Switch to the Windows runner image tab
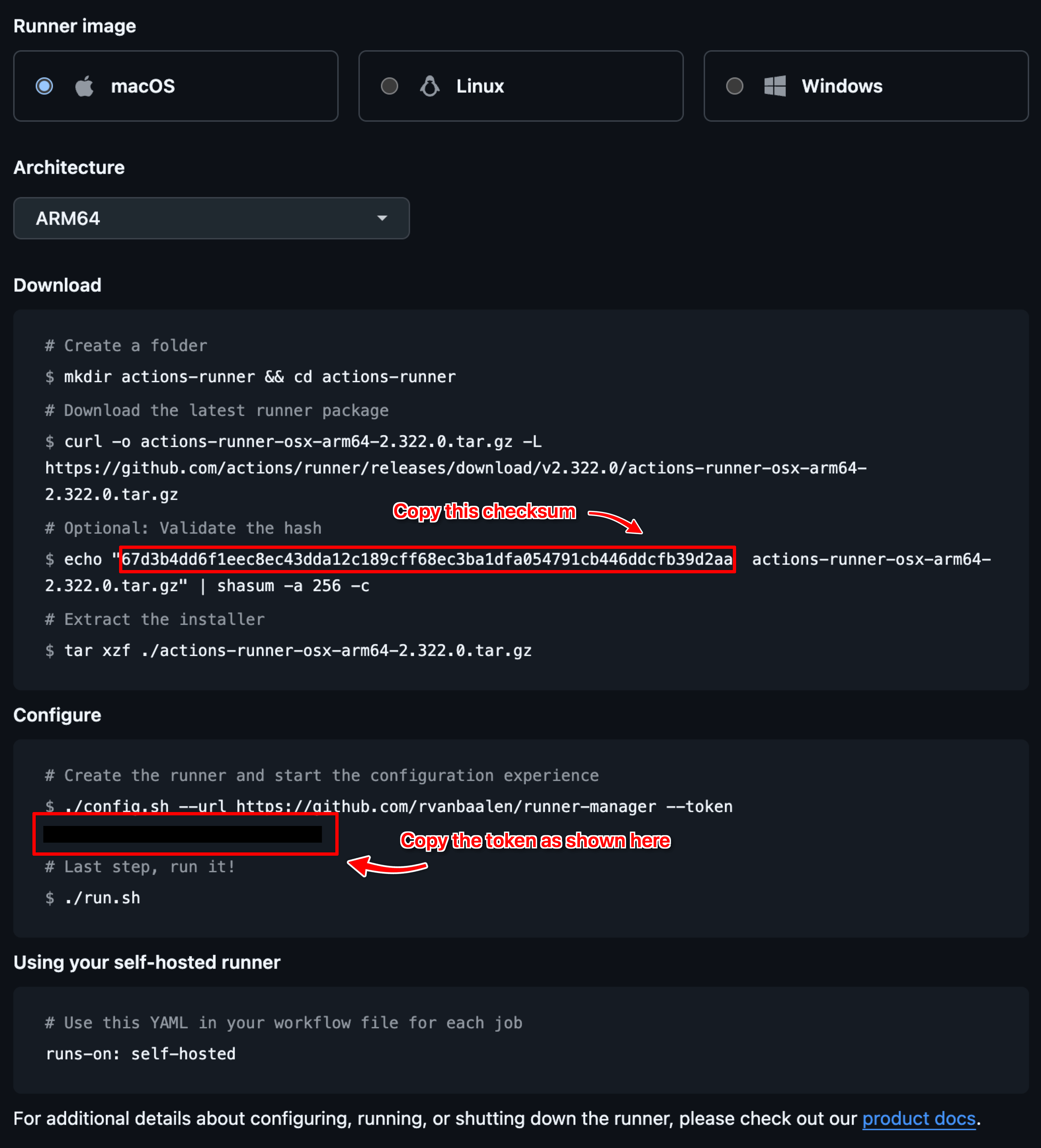The image size is (1041, 1148). (866, 86)
